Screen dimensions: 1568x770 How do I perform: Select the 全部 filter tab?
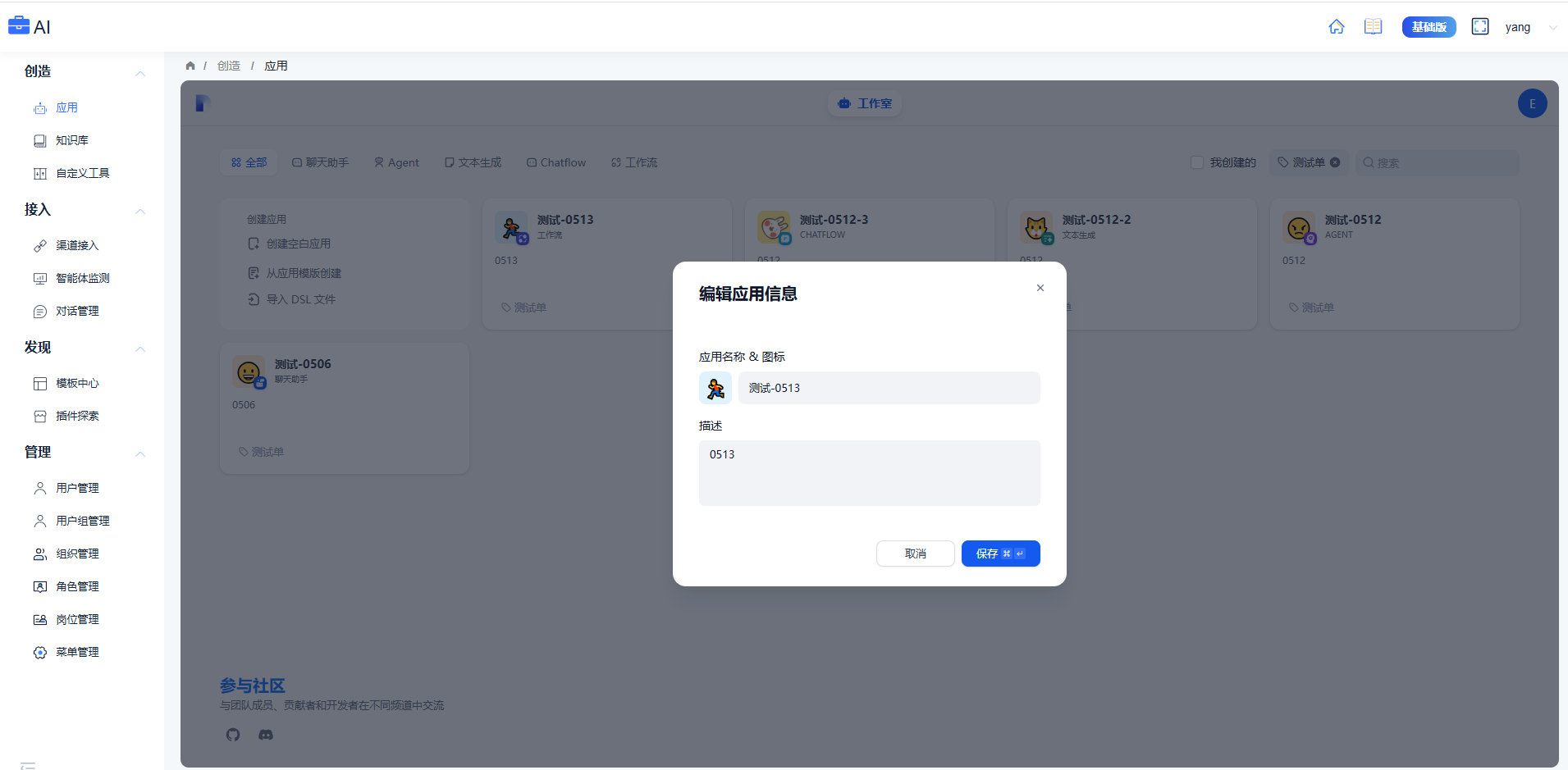[249, 162]
